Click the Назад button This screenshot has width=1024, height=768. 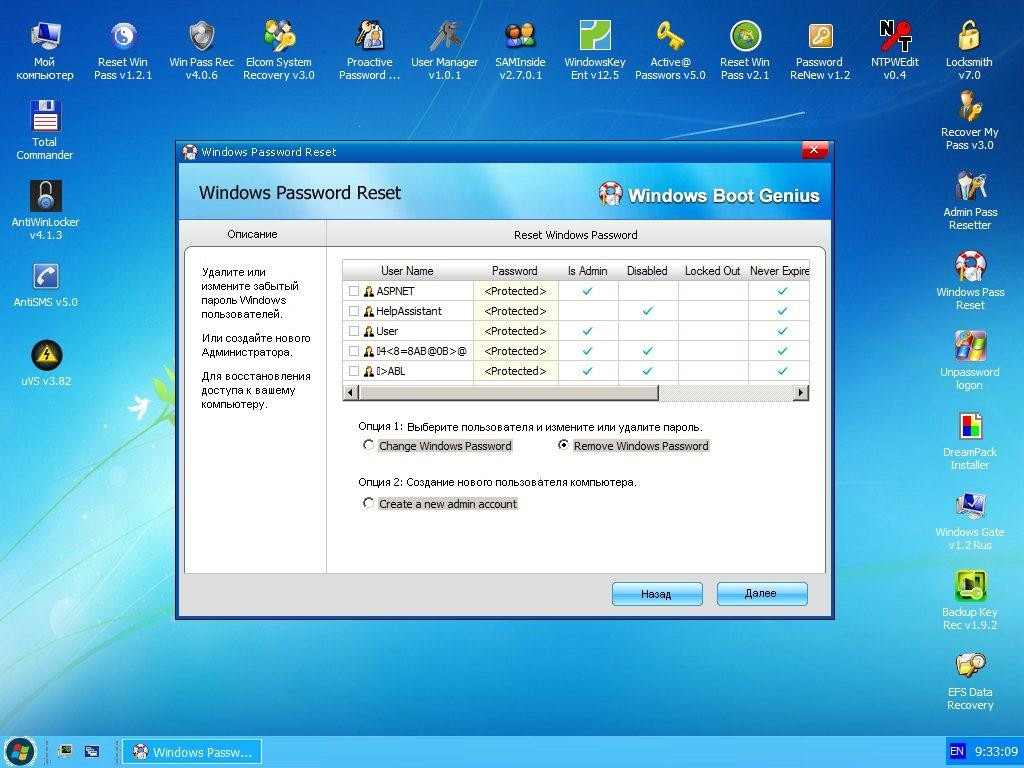point(657,594)
